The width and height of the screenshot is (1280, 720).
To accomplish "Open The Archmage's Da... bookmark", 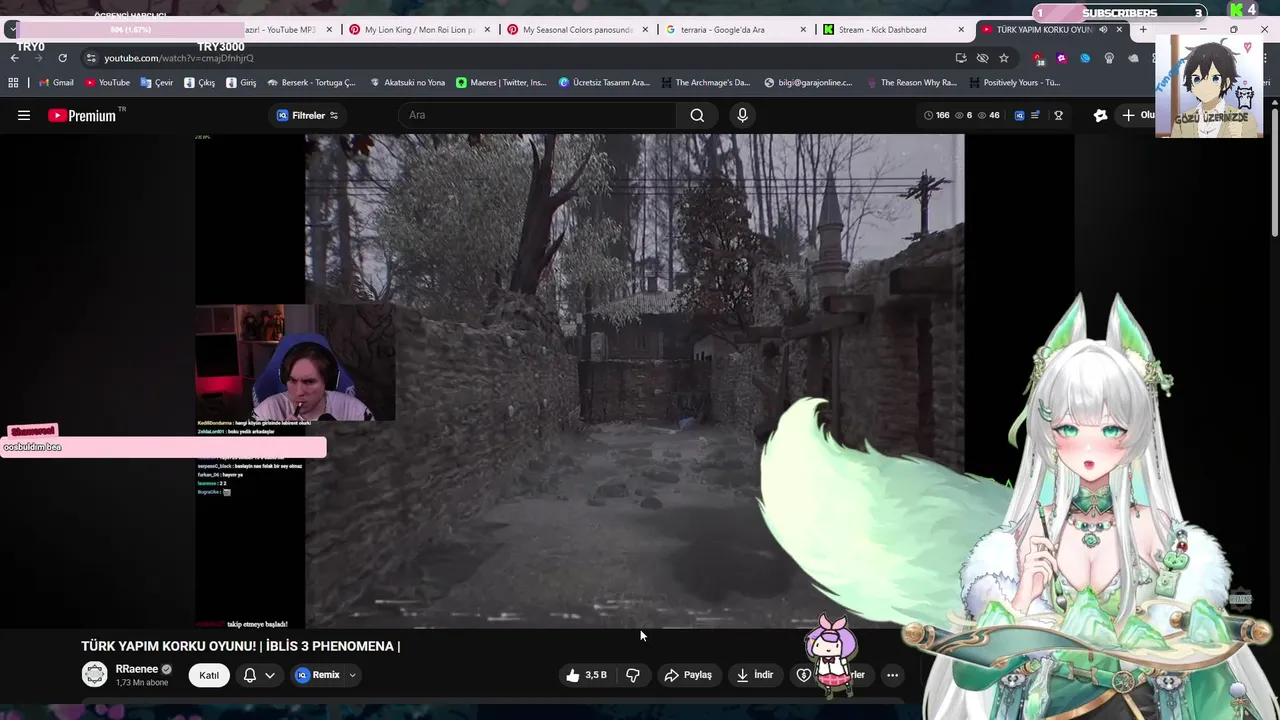I will 705,83.
